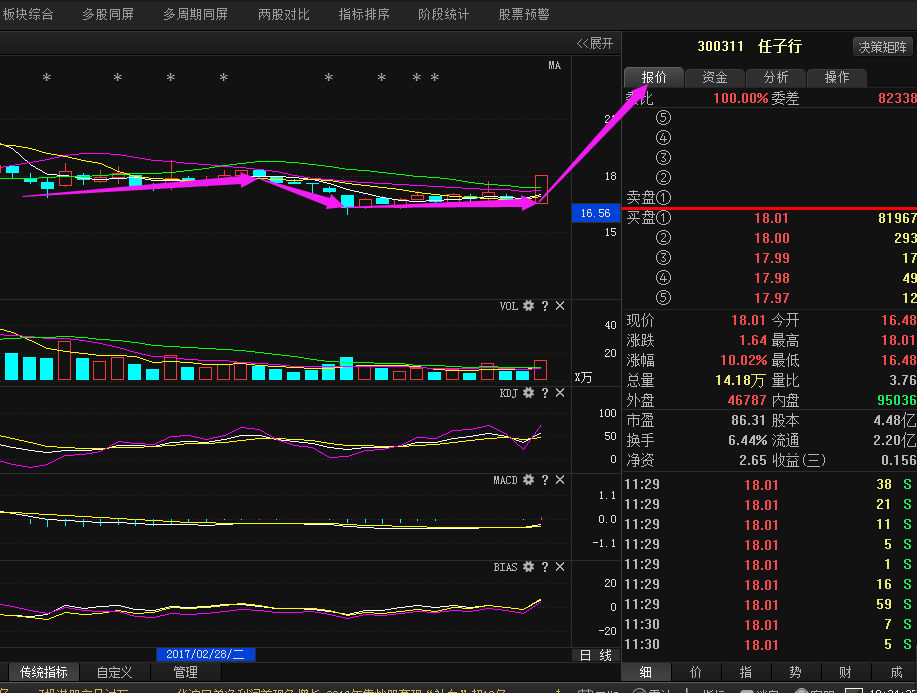
Task: Open the 股票预警 menu item
Action: [x=524, y=15]
